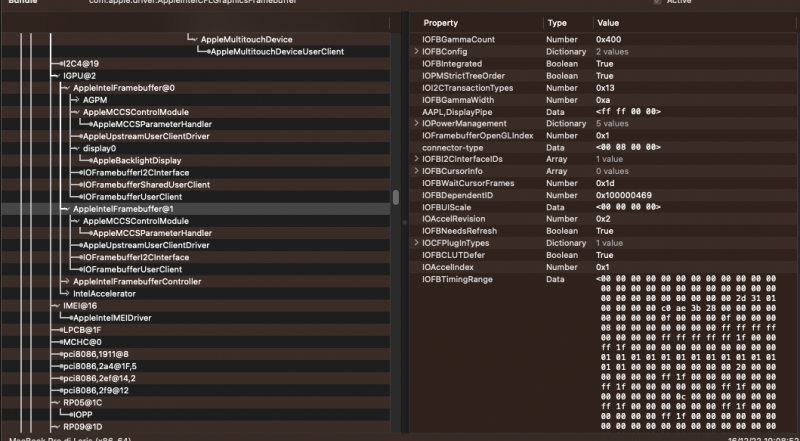Select the IOFBUIScale property row
The height and width of the screenshot is (441, 800).
[x=604, y=207]
